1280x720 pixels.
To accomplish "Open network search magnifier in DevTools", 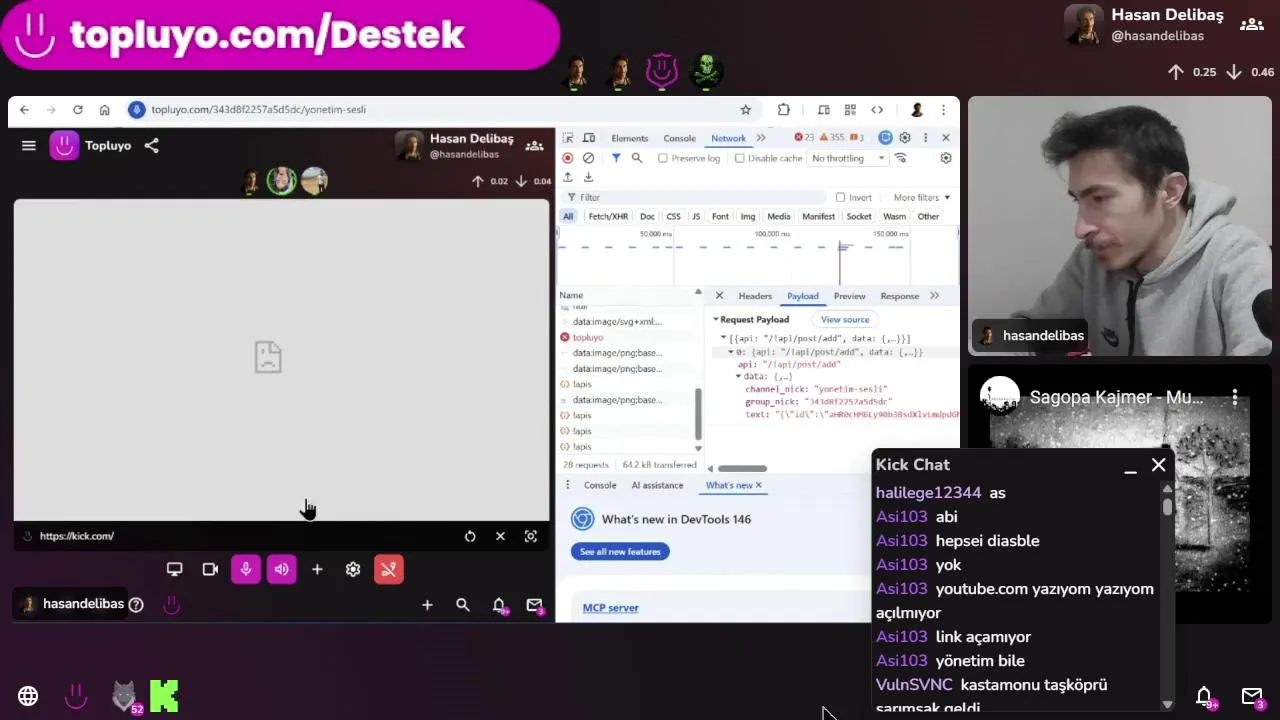I will click(x=637, y=158).
